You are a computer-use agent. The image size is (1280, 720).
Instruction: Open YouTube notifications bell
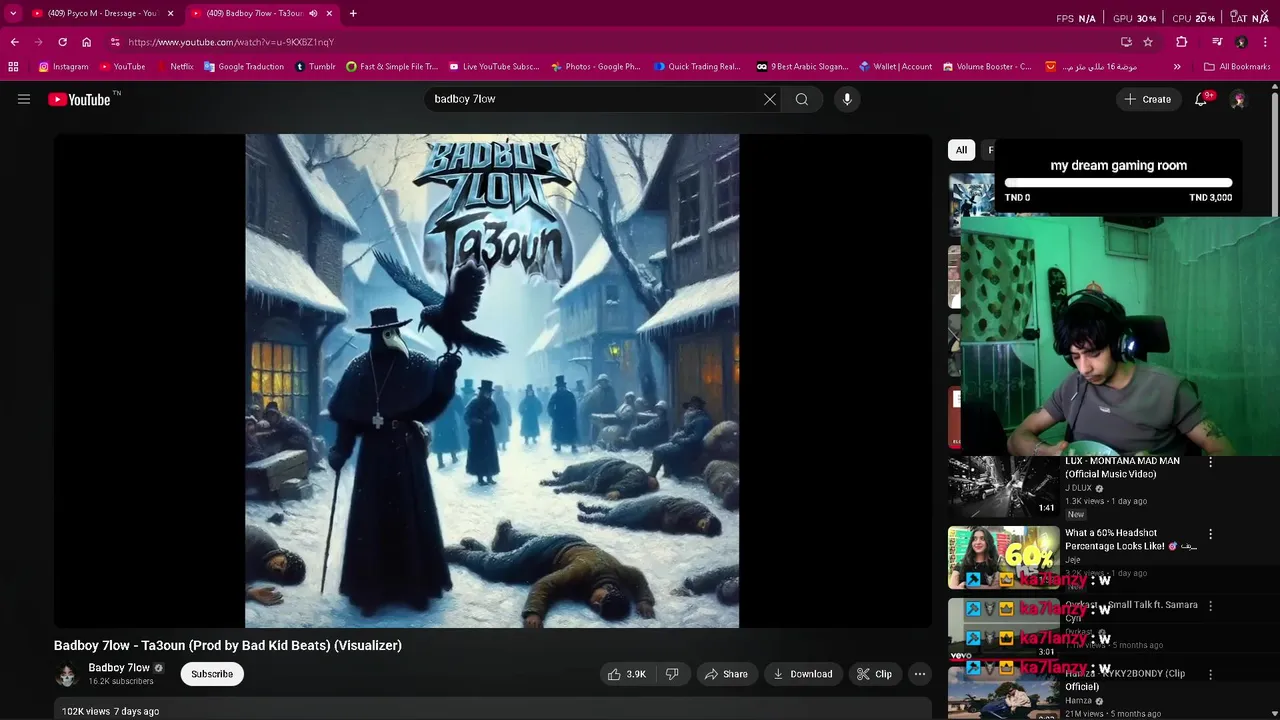[x=1202, y=99]
